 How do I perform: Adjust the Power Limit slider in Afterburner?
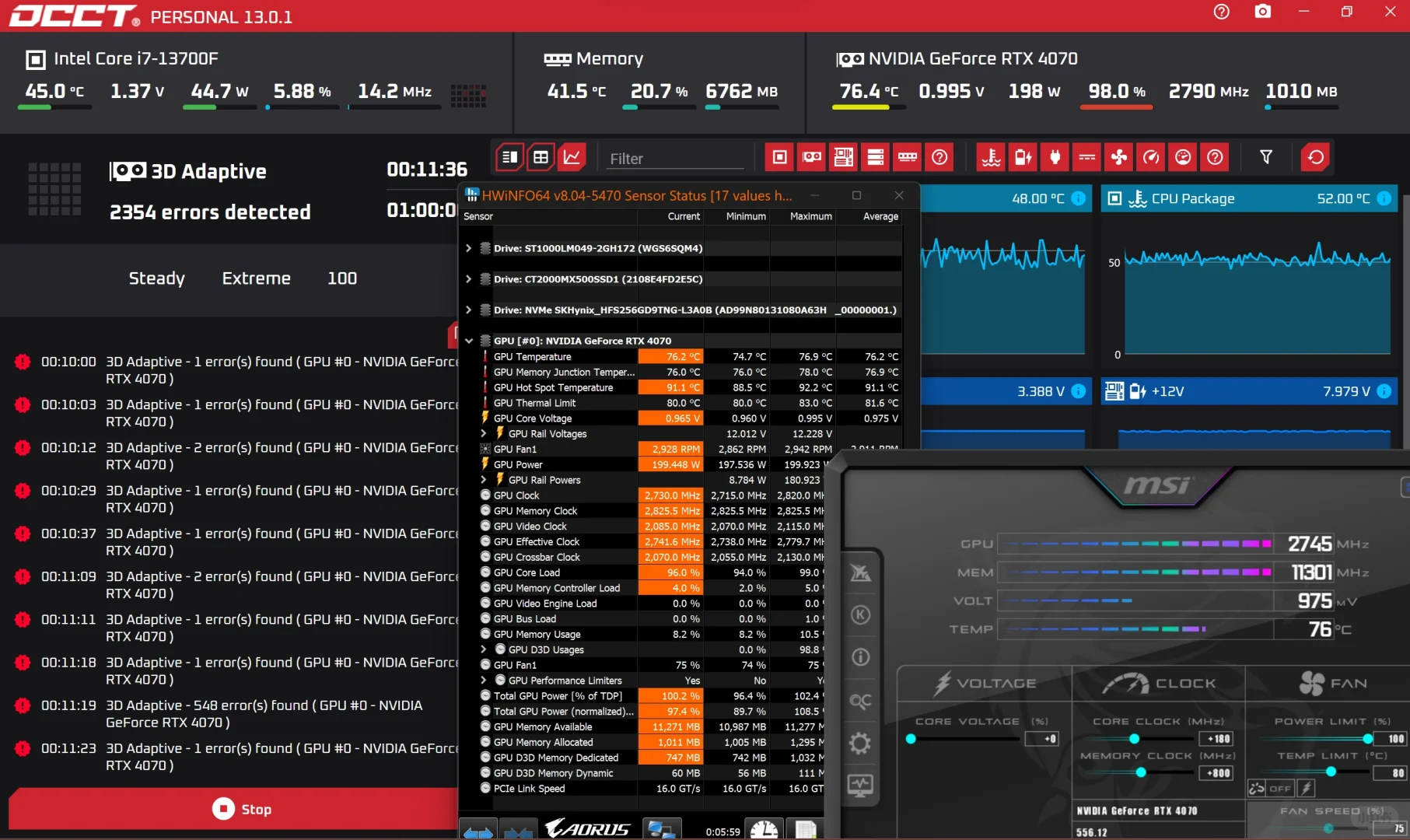click(x=1367, y=738)
